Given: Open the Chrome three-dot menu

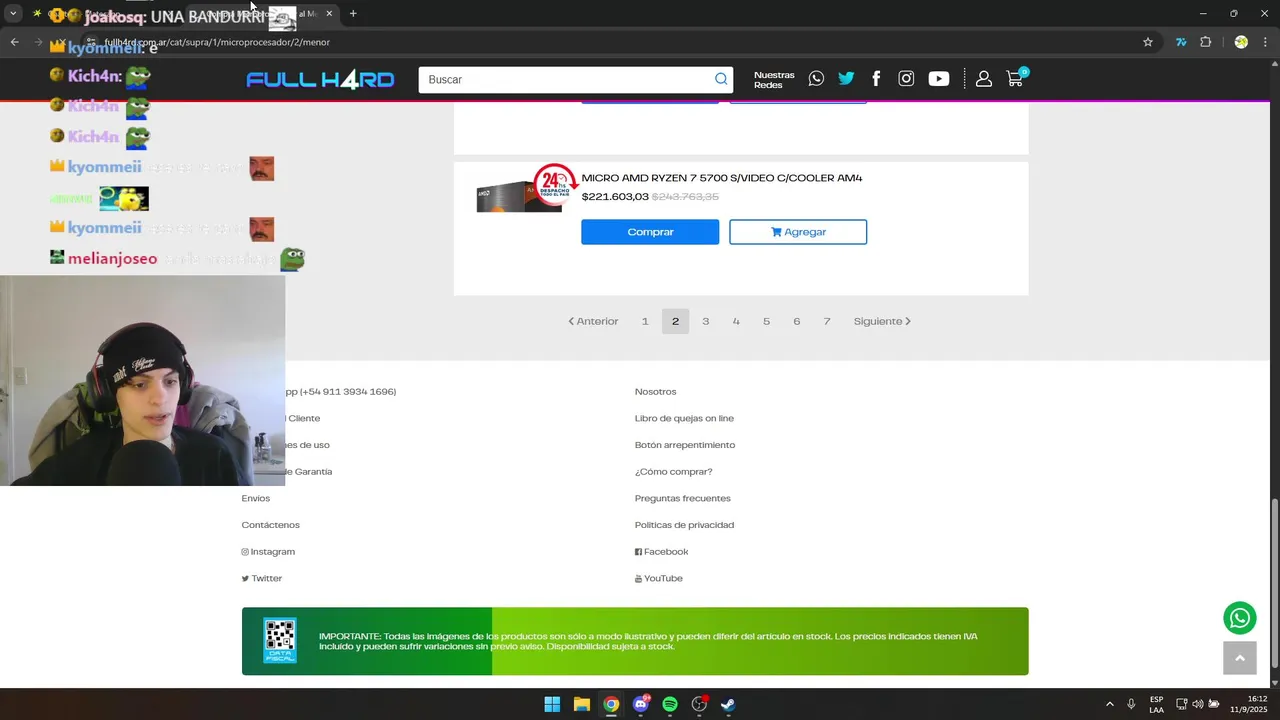Looking at the screenshot, I should pyautogui.click(x=1266, y=42).
